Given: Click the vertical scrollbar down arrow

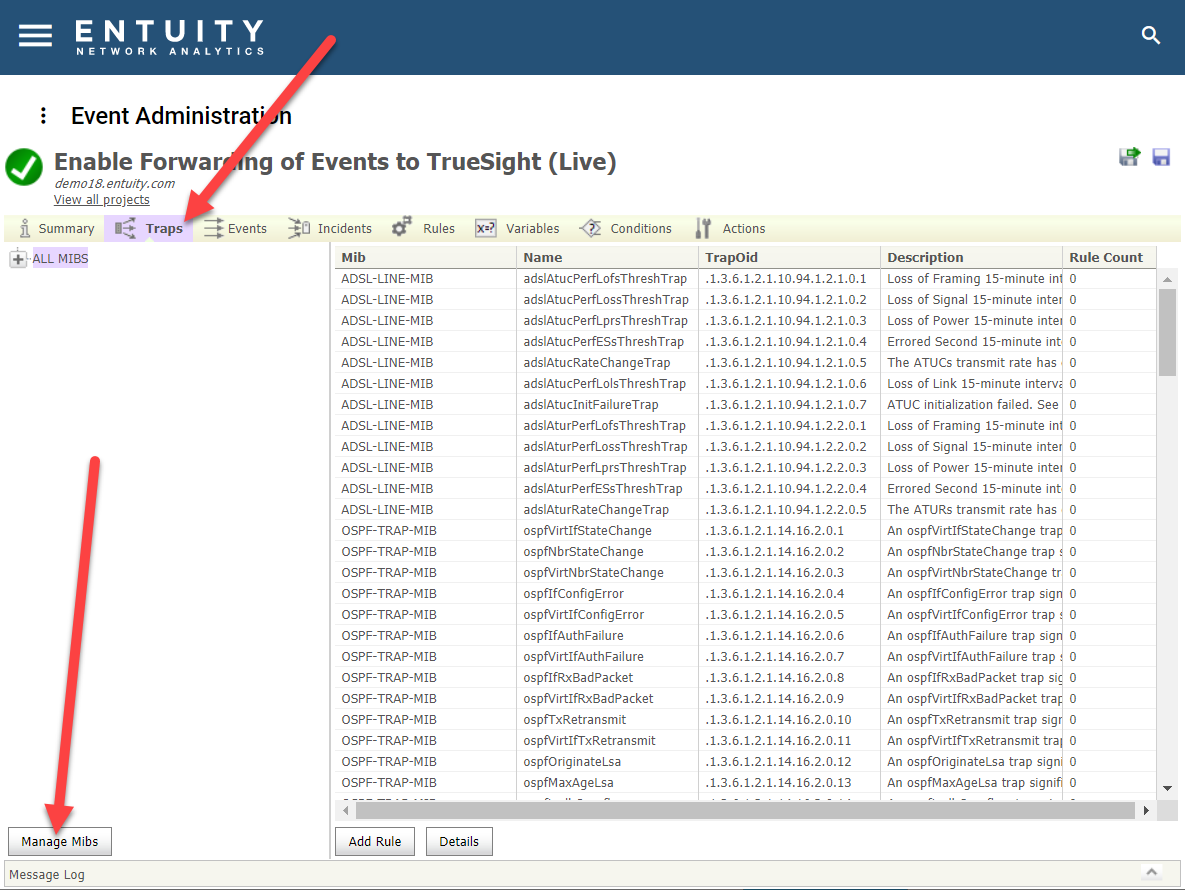Looking at the screenshot, I should pos(1168,788).
